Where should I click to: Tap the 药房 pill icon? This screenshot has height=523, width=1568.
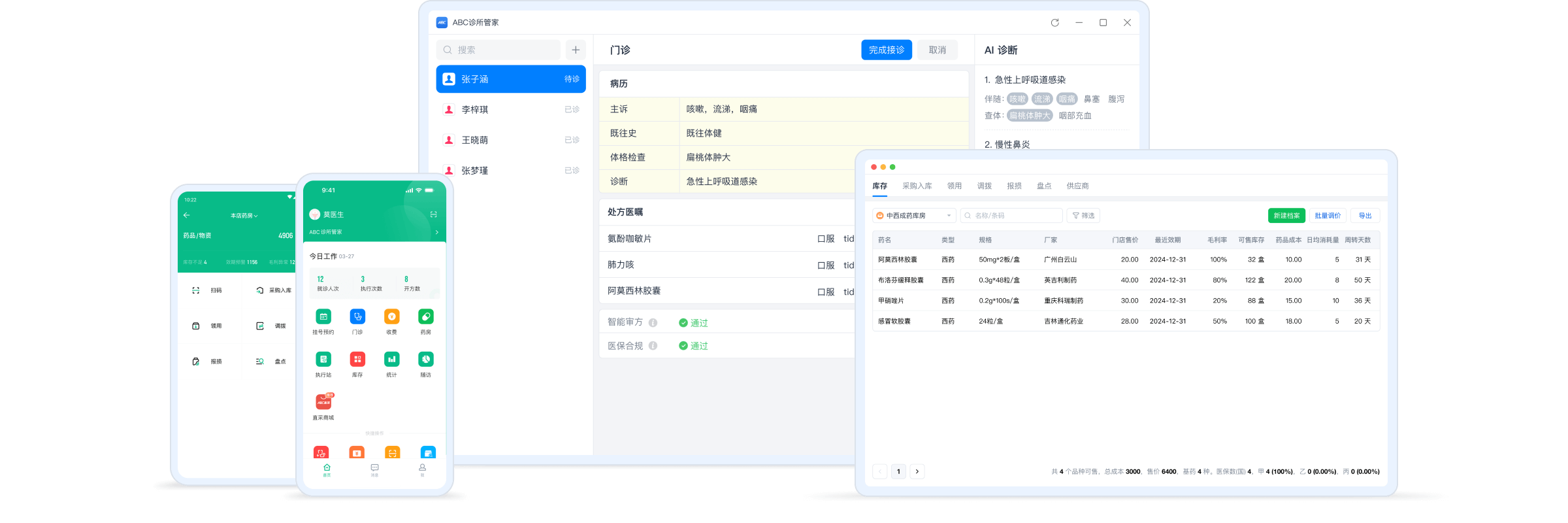[x=425, y=317]
